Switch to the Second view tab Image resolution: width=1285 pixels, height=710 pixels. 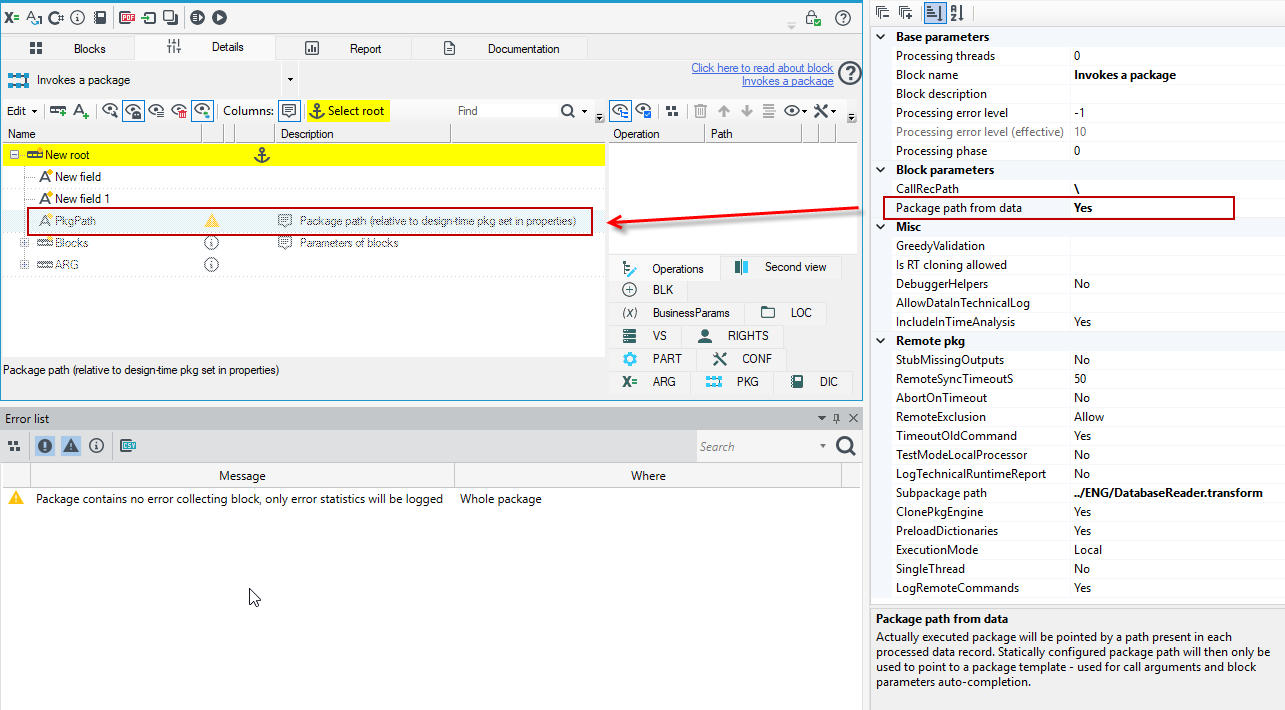[x=782, y=267]
